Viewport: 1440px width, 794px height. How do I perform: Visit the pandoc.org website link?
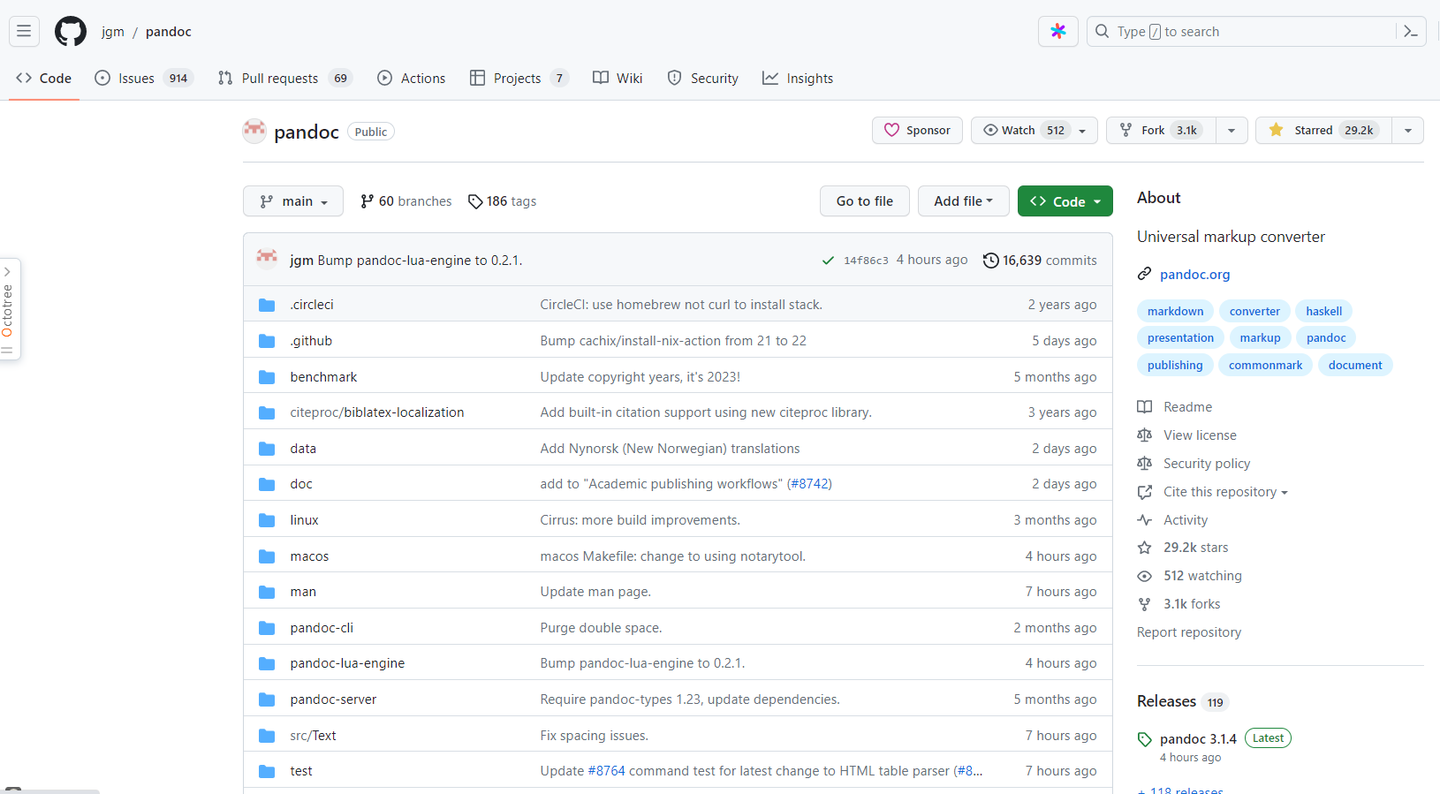pos(1195,274)
